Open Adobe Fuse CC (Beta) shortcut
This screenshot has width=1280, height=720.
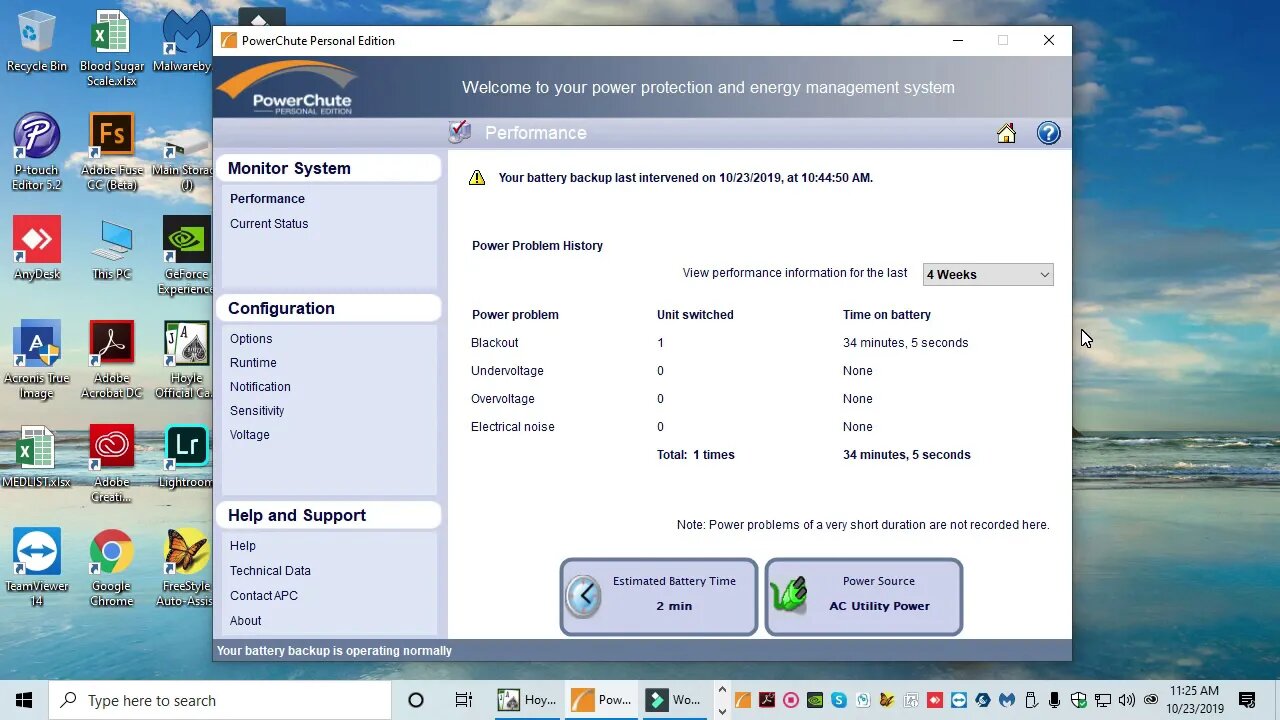tap(111, 152)
